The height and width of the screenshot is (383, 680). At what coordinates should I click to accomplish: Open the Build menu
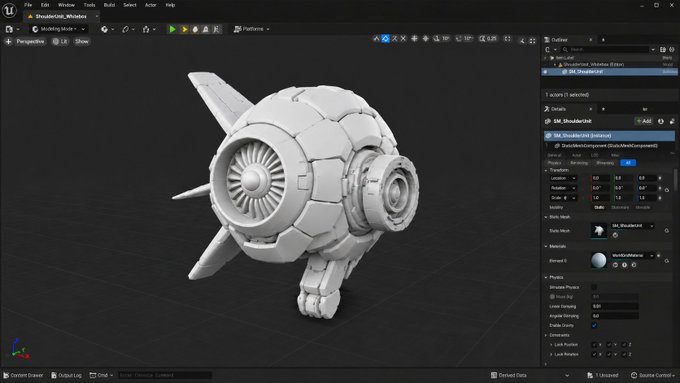[x=109, y=5]
